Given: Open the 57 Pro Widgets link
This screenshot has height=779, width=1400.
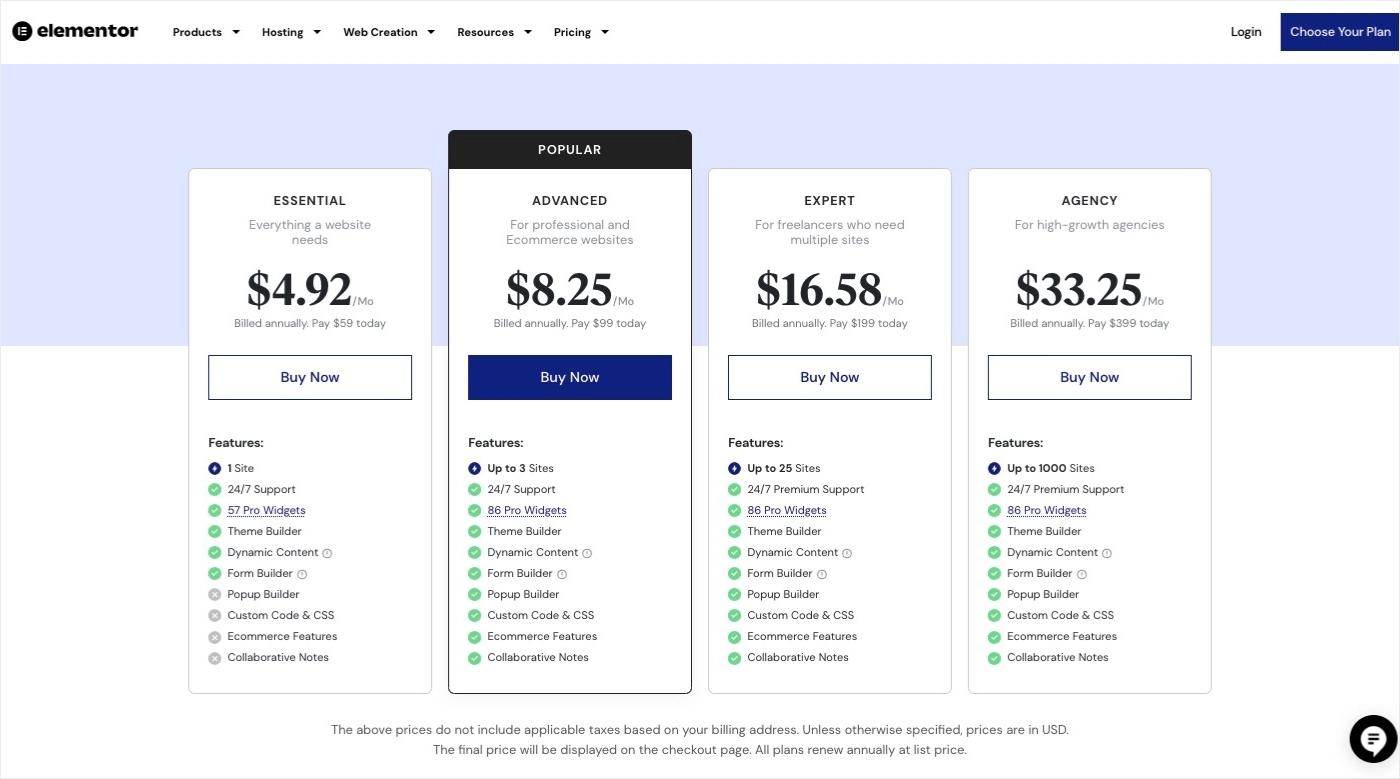Looking at the screenshot, I should pos(266,510).
